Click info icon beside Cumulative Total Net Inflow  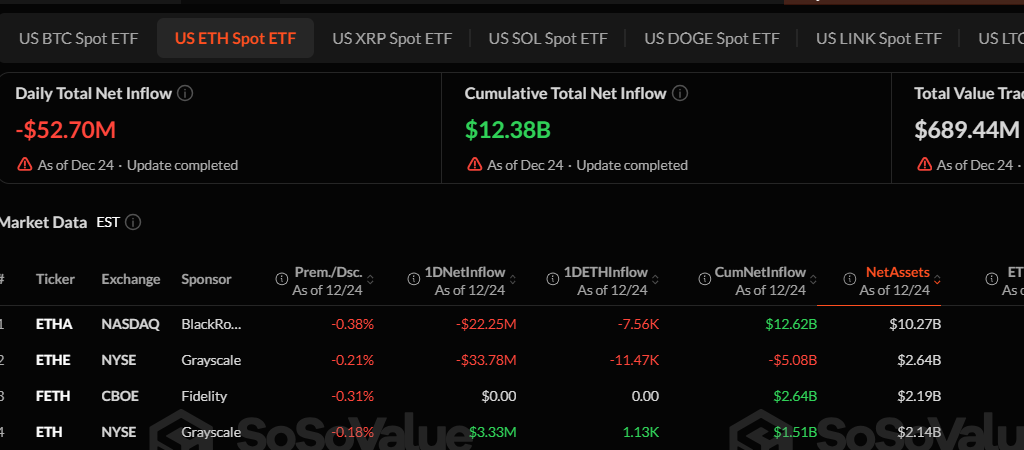(680, 93)
